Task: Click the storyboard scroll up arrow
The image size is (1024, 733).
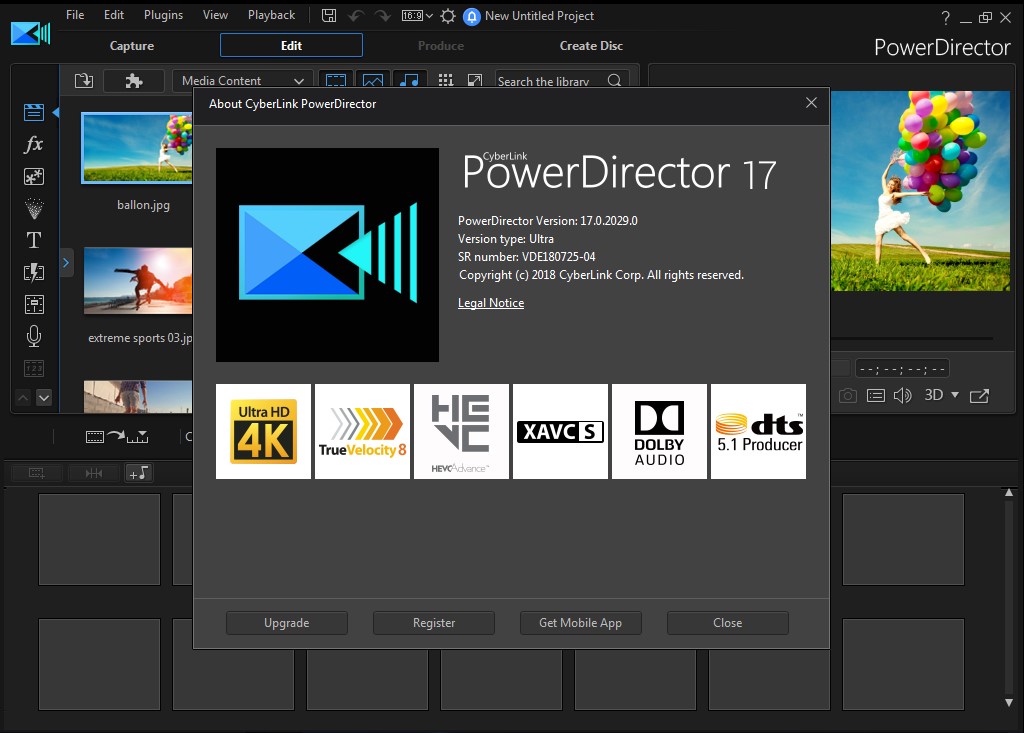Action: click(1009, 493)
